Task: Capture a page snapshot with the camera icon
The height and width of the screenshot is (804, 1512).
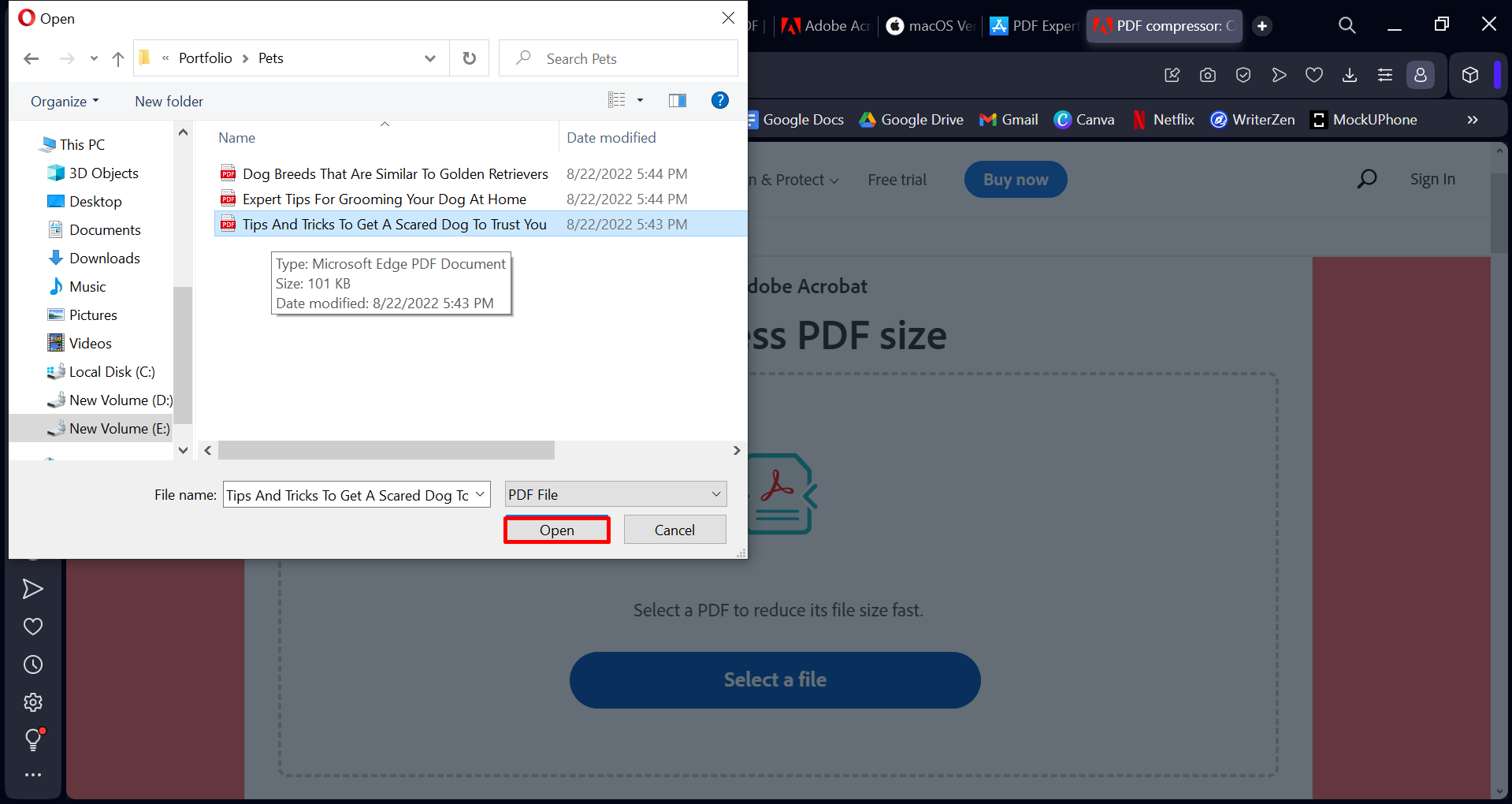Action: click(1207, 75)
